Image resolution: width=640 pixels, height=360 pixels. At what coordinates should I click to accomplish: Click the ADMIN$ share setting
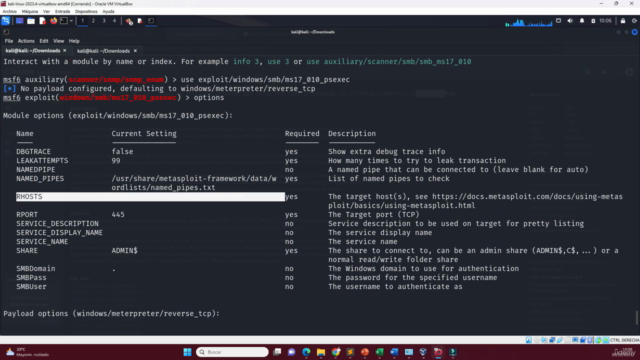(x=124, y=251)
